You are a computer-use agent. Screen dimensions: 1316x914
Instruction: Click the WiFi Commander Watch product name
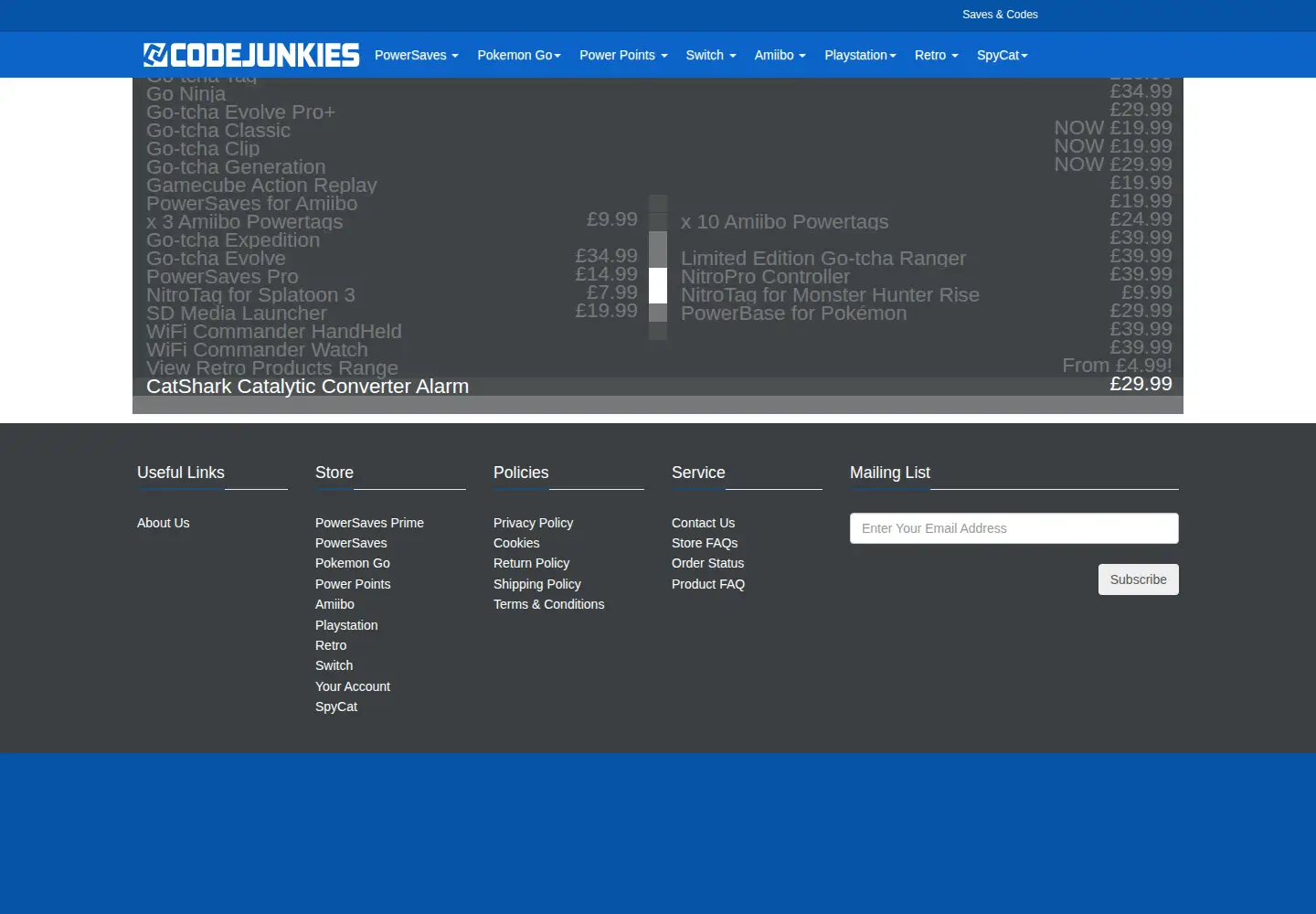point(257,350)
